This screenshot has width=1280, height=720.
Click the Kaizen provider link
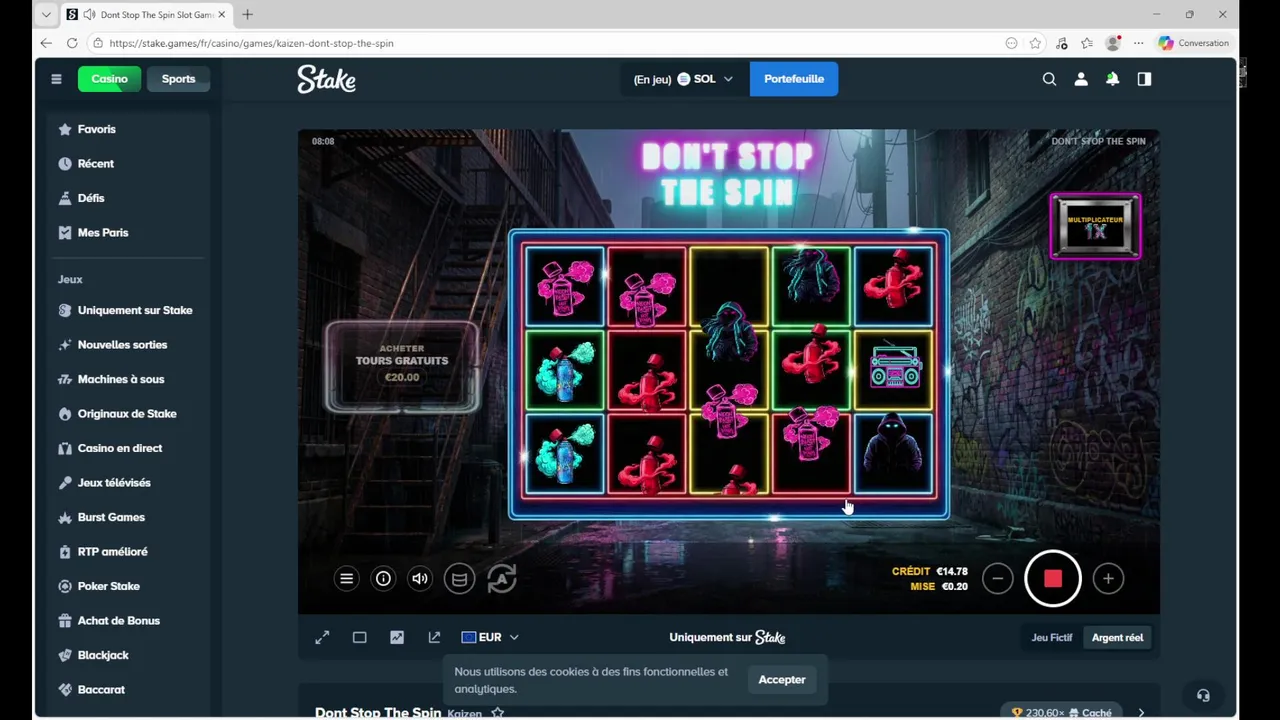click(464, 713)
